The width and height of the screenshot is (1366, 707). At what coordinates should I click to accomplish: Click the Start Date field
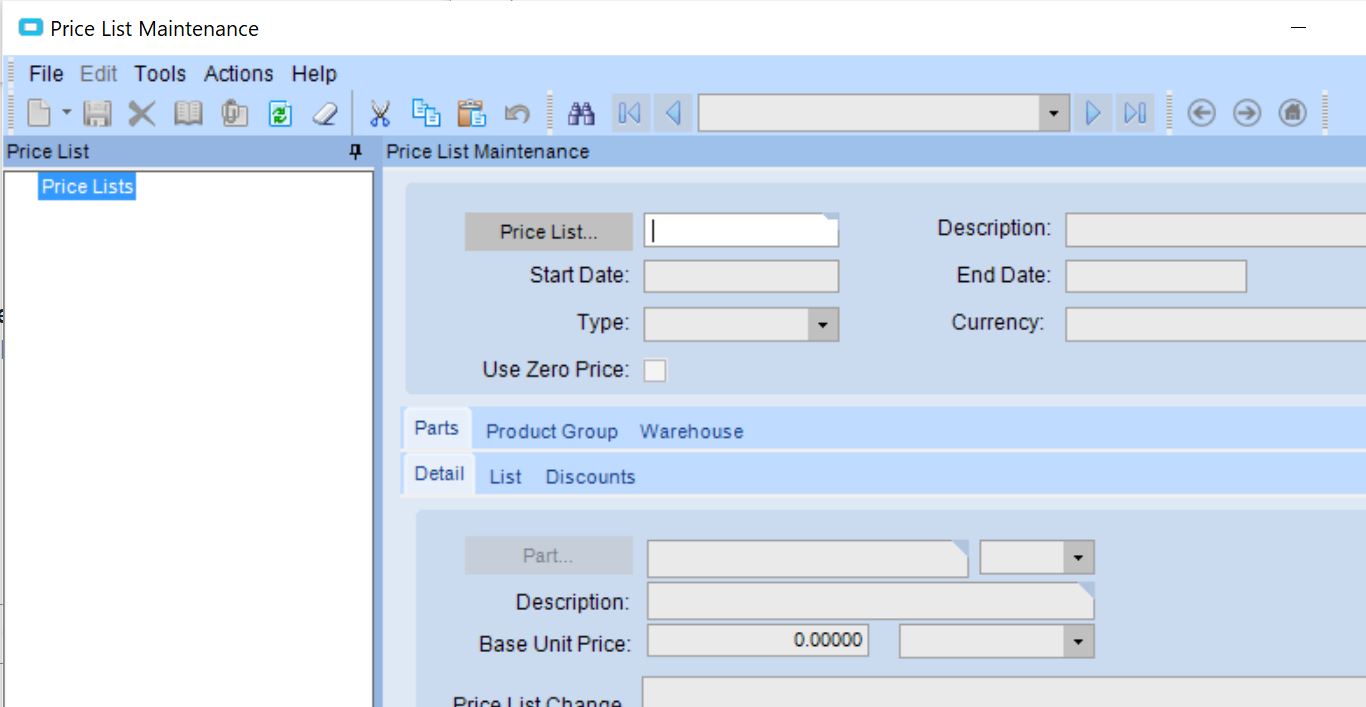741,276
